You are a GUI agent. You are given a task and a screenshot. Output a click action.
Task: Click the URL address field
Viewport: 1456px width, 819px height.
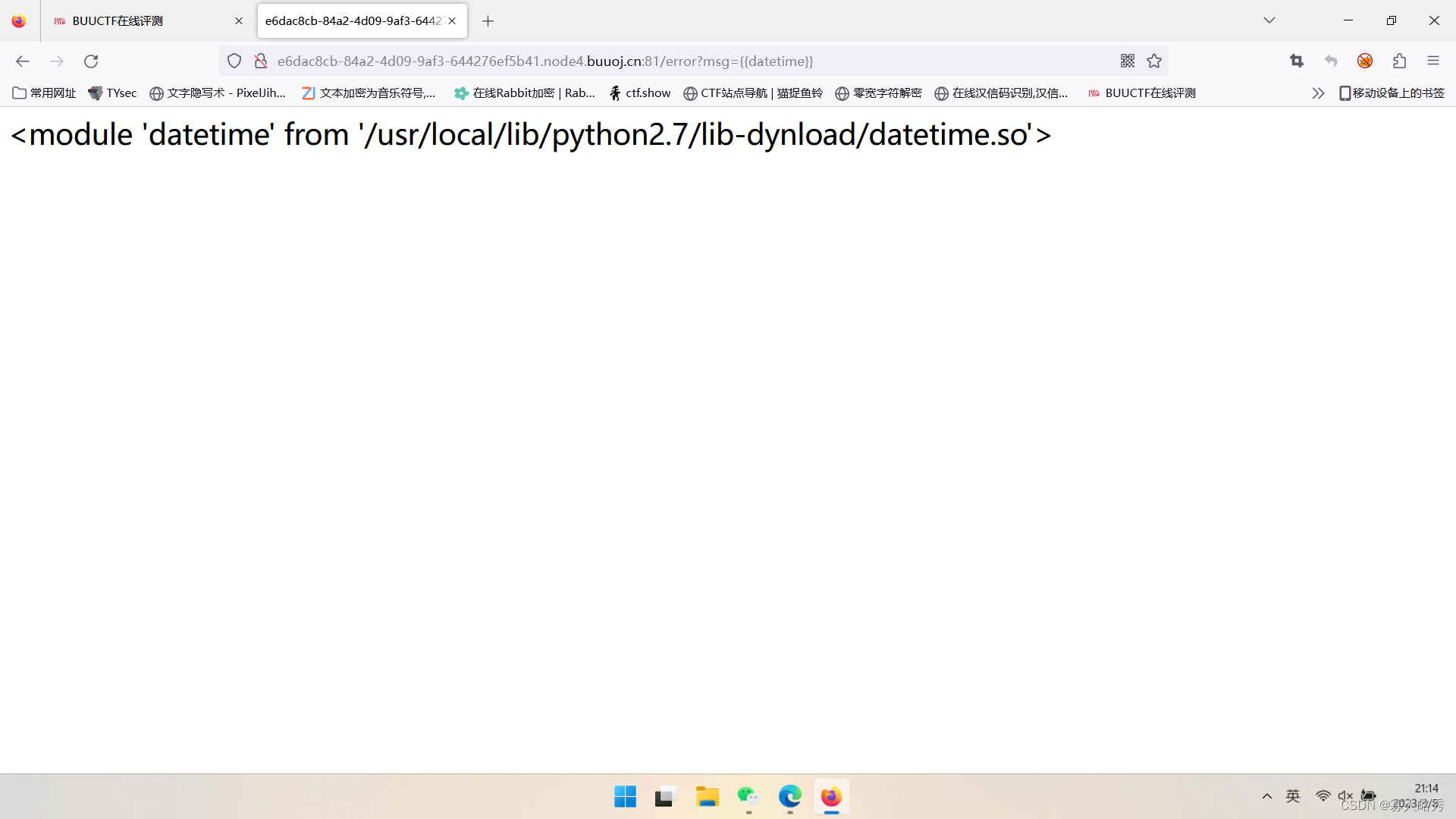[x=682, y=61]
